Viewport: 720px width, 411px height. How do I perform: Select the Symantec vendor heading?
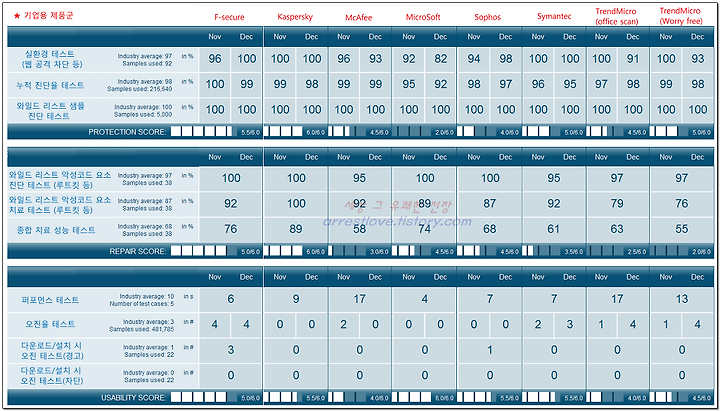point(554,17)
